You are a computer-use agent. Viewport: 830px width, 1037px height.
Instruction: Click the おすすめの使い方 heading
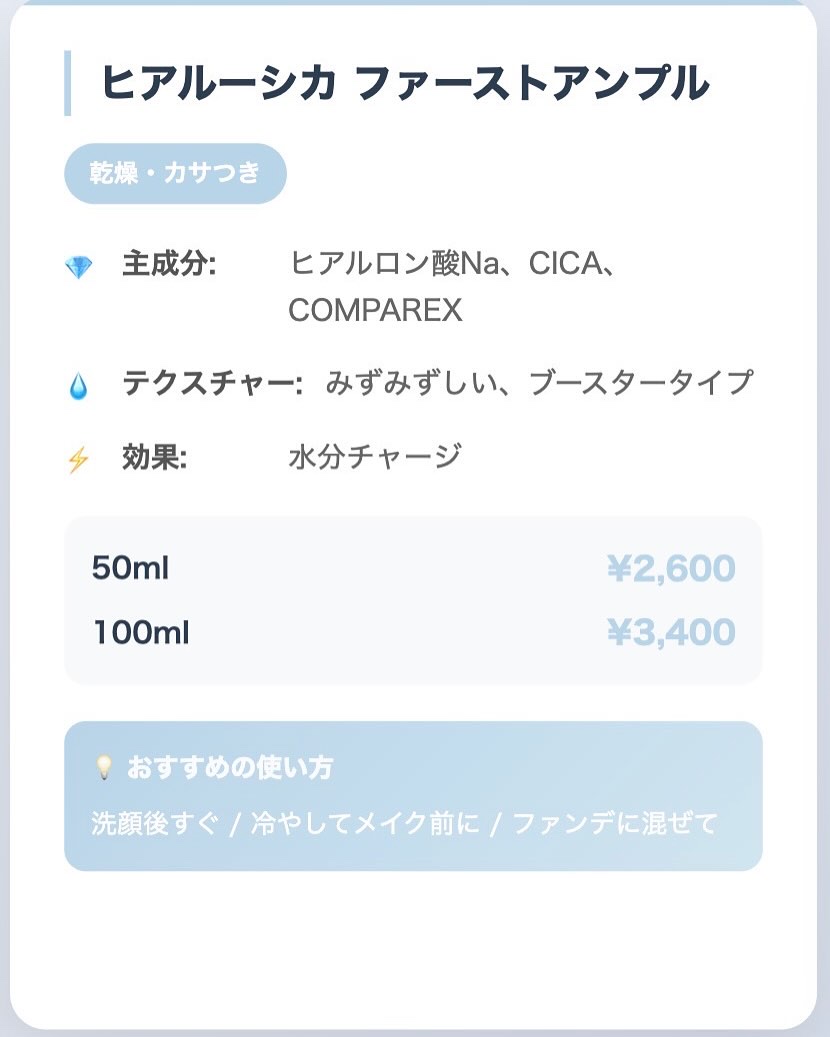coord(230,768)
